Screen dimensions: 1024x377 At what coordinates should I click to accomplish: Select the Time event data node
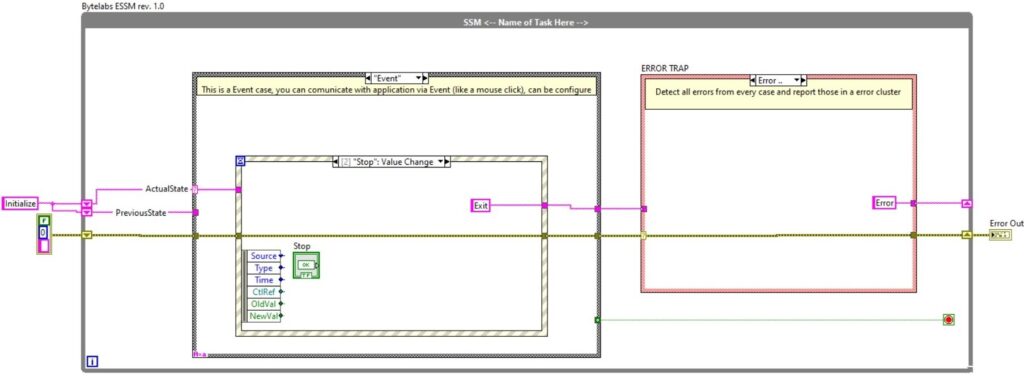[263, 280]
